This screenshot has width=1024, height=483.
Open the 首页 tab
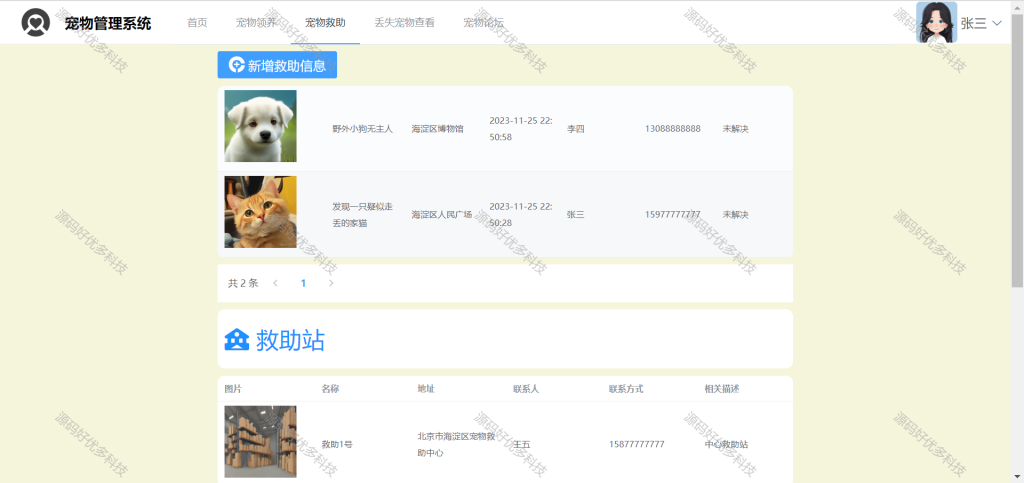tap(197, 22)
